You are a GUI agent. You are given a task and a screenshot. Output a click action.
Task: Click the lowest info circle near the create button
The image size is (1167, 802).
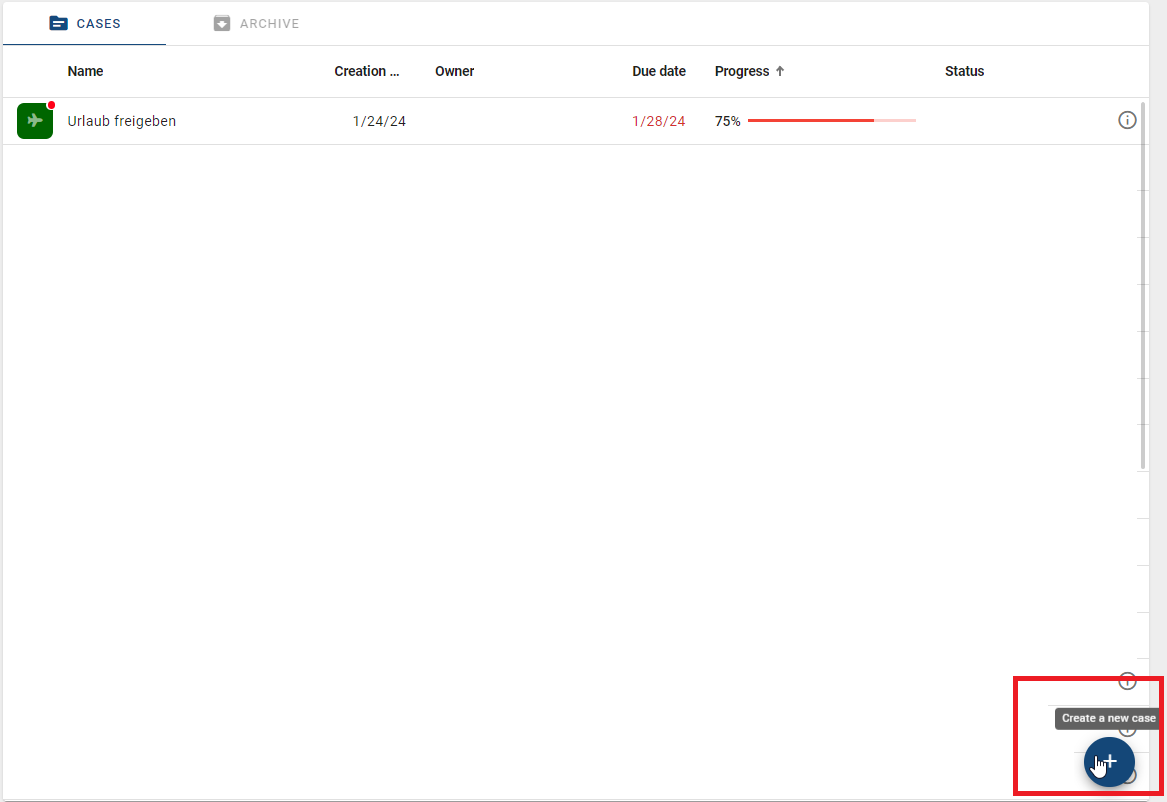click(x=1127, y=775)
